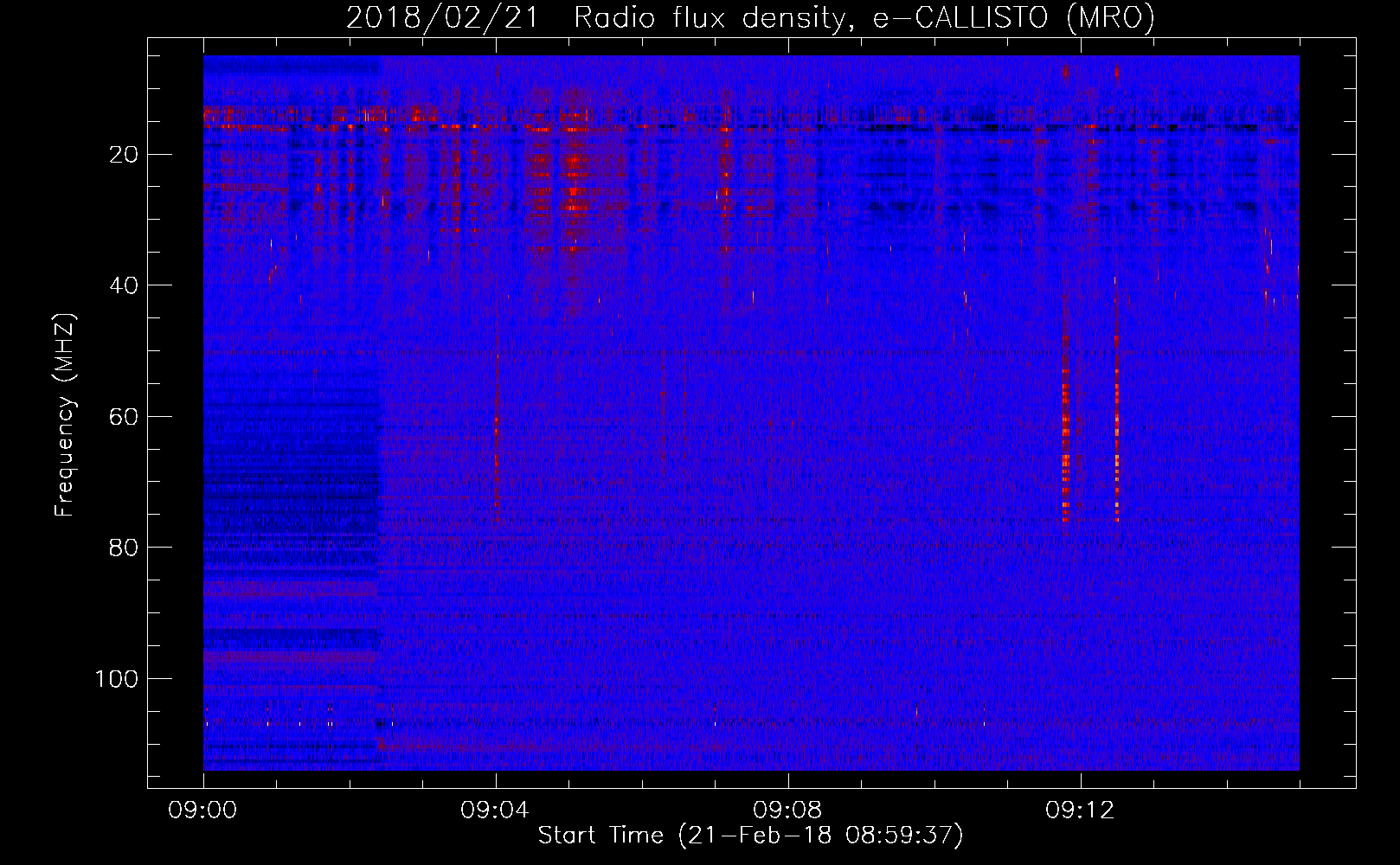The image size is (1400, 865).
Task: Click the 60 MHz frequency tick label
Action: click(125, 417)
